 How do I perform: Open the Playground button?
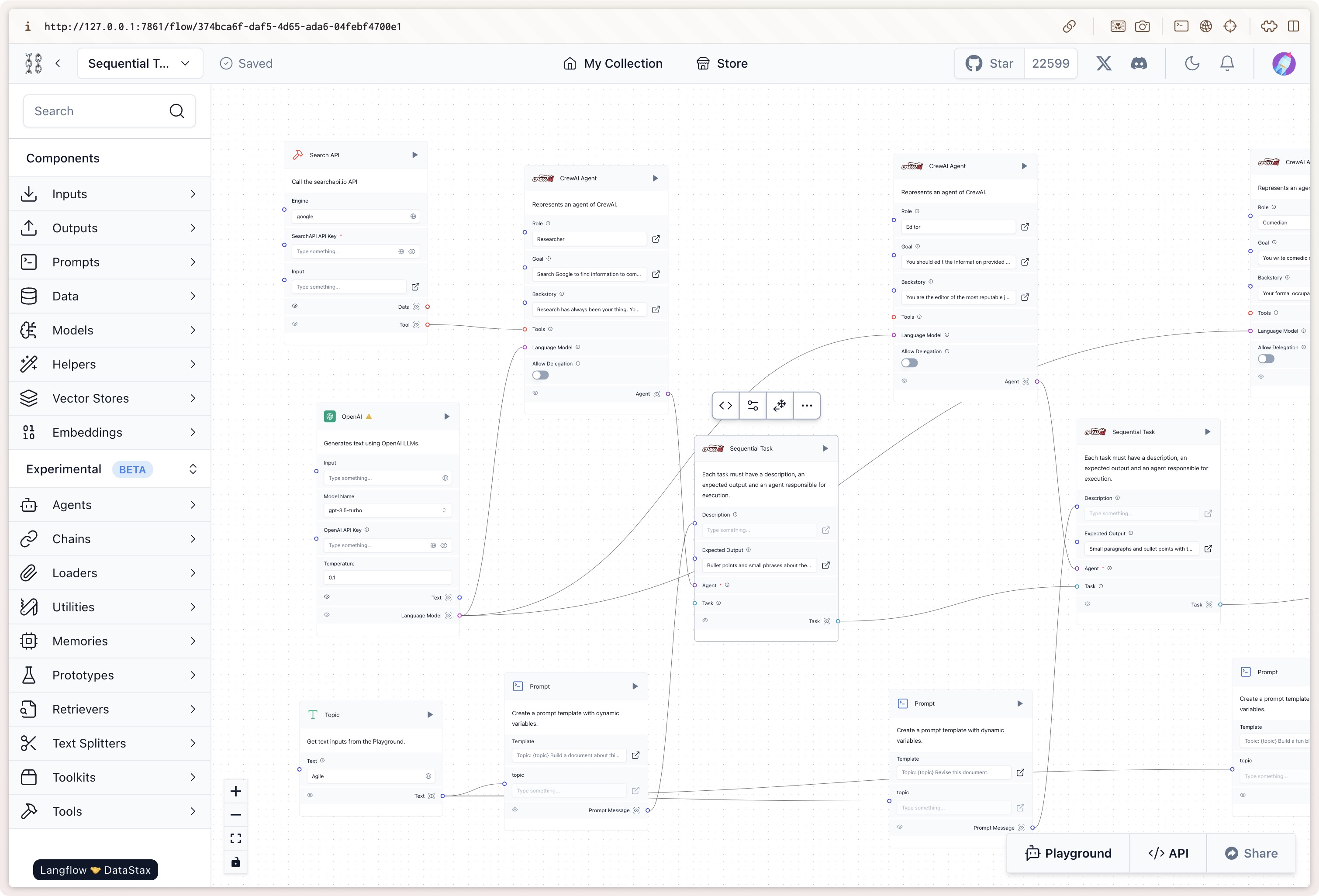pyautogui.click(x=1068, y=853)
